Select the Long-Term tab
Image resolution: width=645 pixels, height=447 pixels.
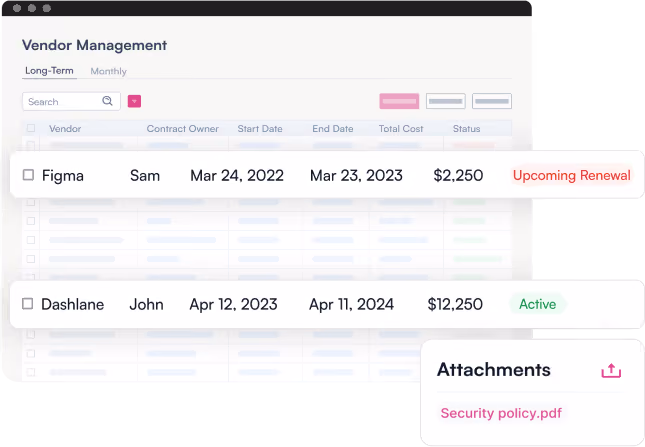tap(49, 71)
